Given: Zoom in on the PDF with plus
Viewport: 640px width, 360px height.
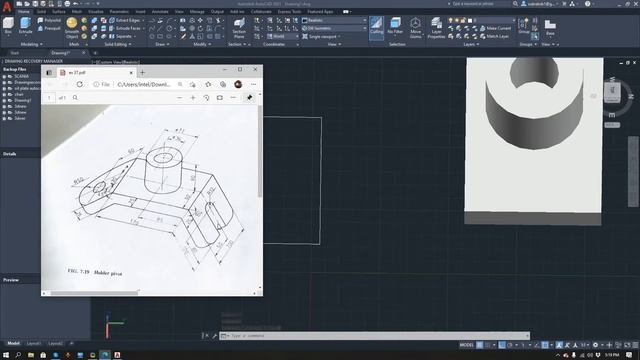Looking at the screenshot, I should click(193, 98).
